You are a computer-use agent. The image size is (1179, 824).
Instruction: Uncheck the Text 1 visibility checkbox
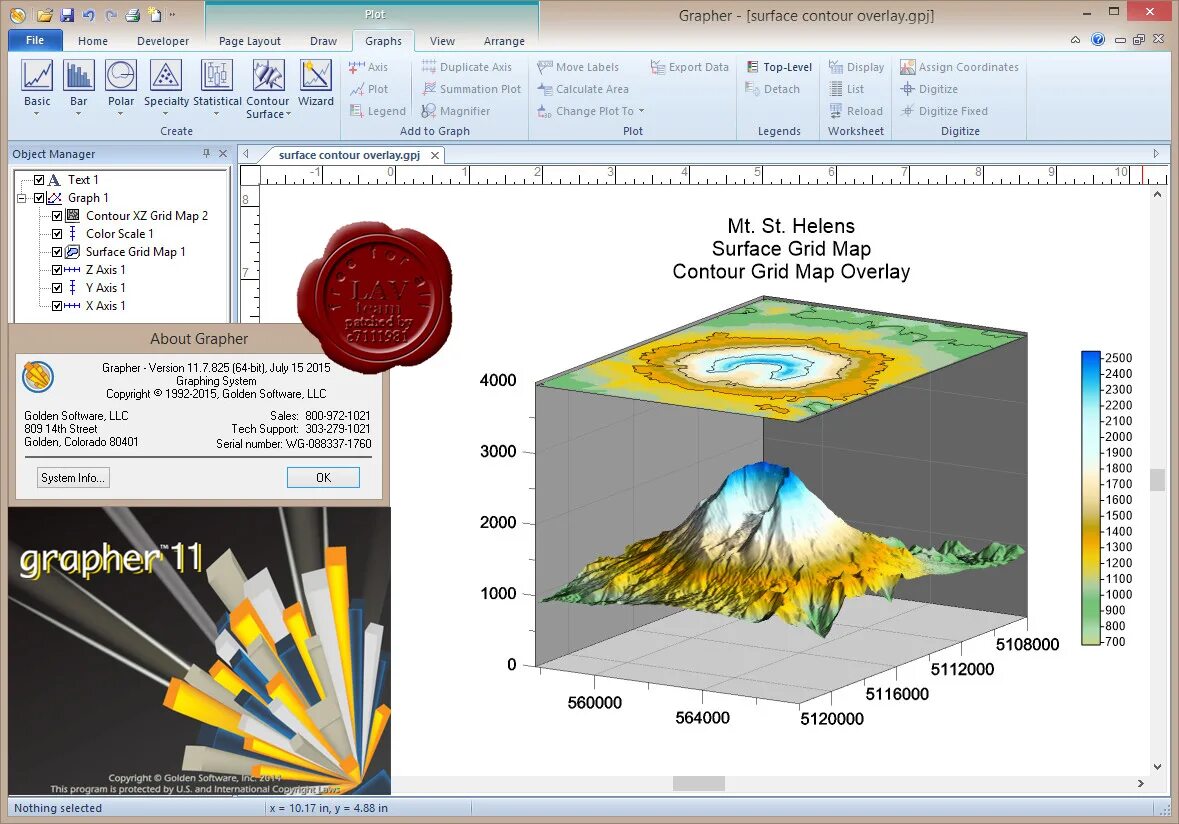click(x=39, y=180)
